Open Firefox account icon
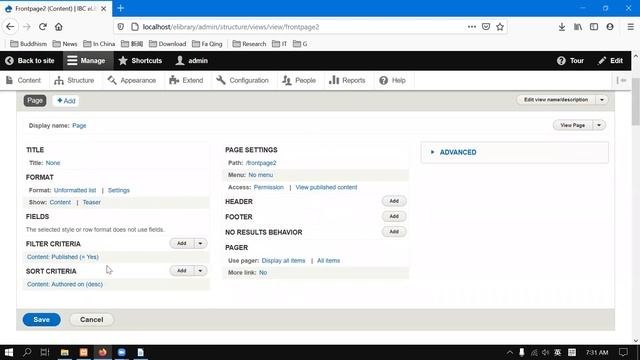Viewport: 640px width, 360px height. point(610,27)
